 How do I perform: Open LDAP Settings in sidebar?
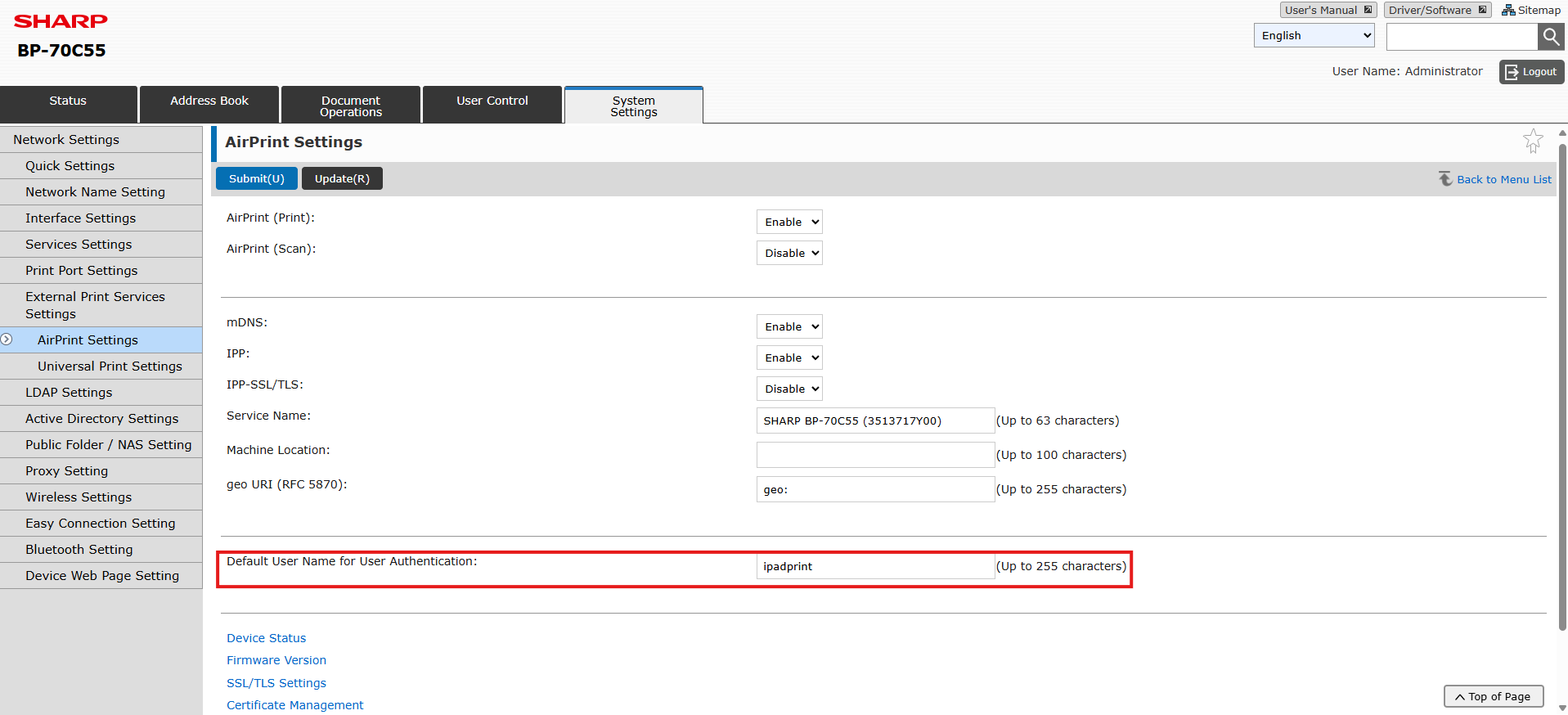pyautogui.click(x=101, y=393)
